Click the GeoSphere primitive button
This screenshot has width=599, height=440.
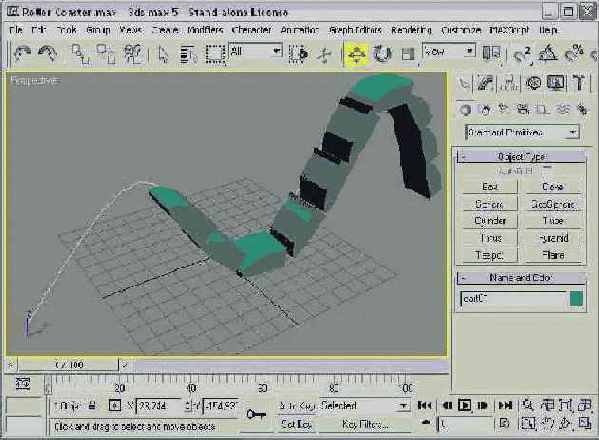553,204
